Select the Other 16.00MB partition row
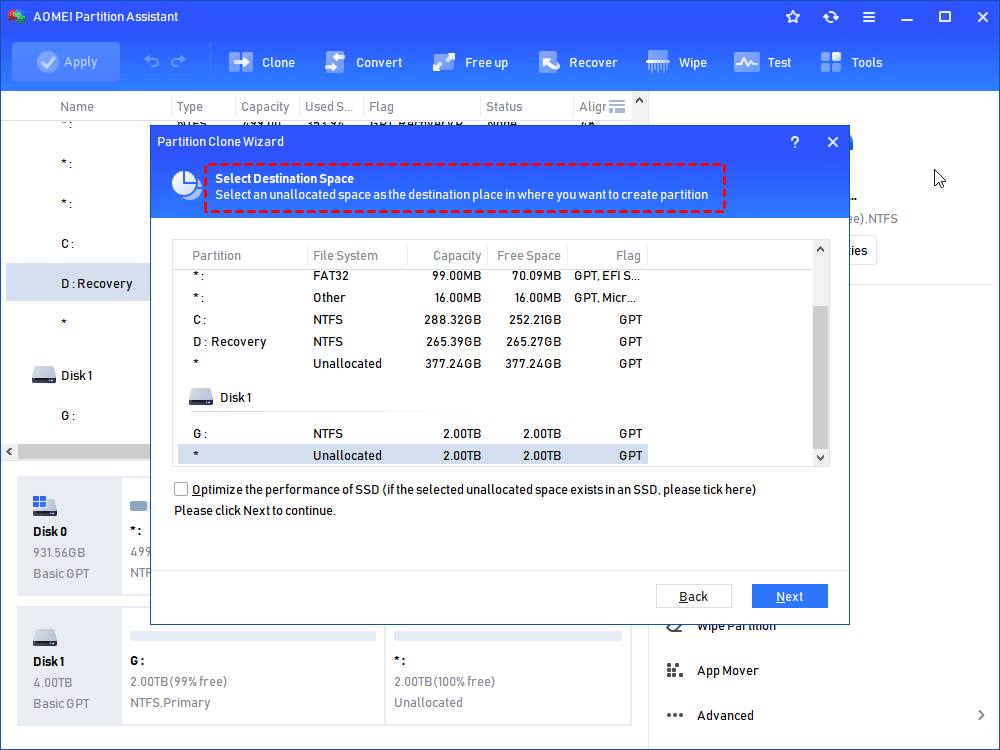The image size is (1000, 750). (x=413, y=297)
